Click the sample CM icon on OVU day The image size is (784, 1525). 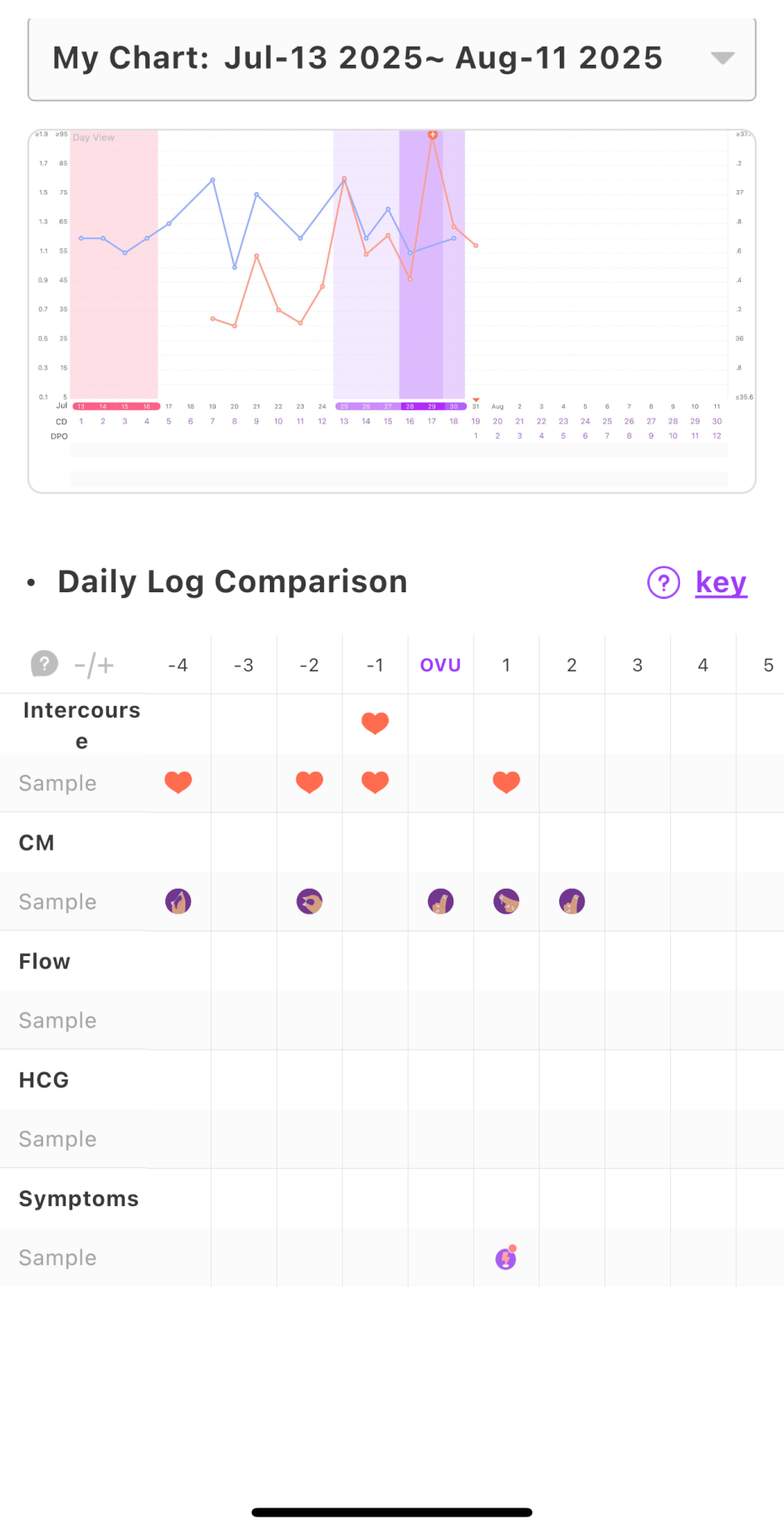point(441,901)
